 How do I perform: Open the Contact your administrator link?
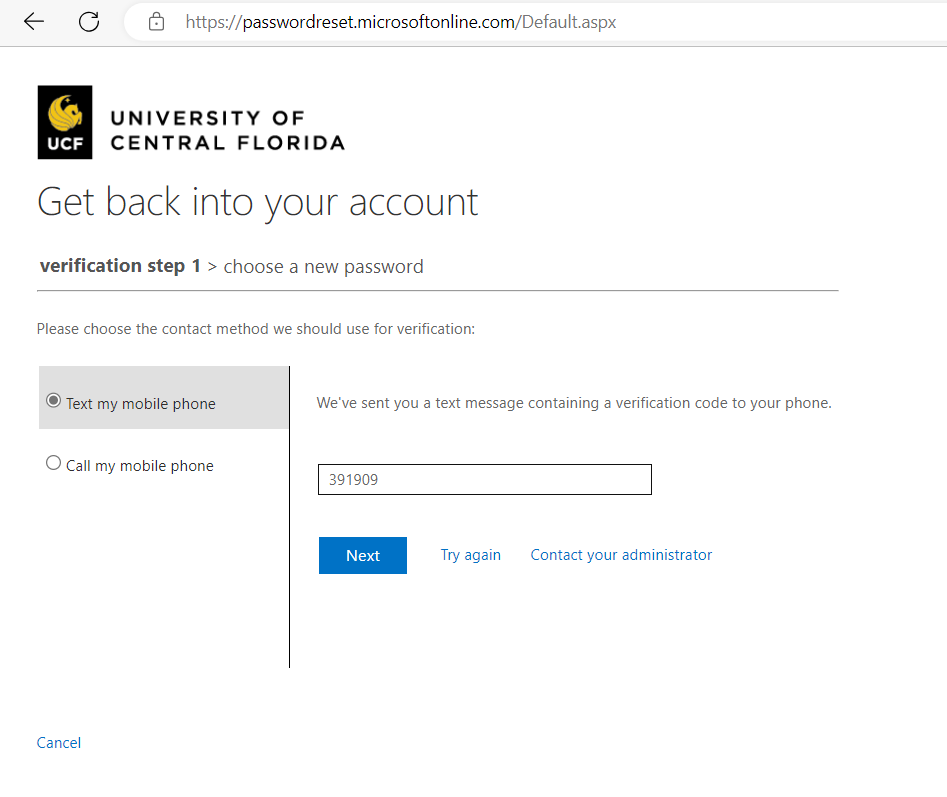(621, 555)
